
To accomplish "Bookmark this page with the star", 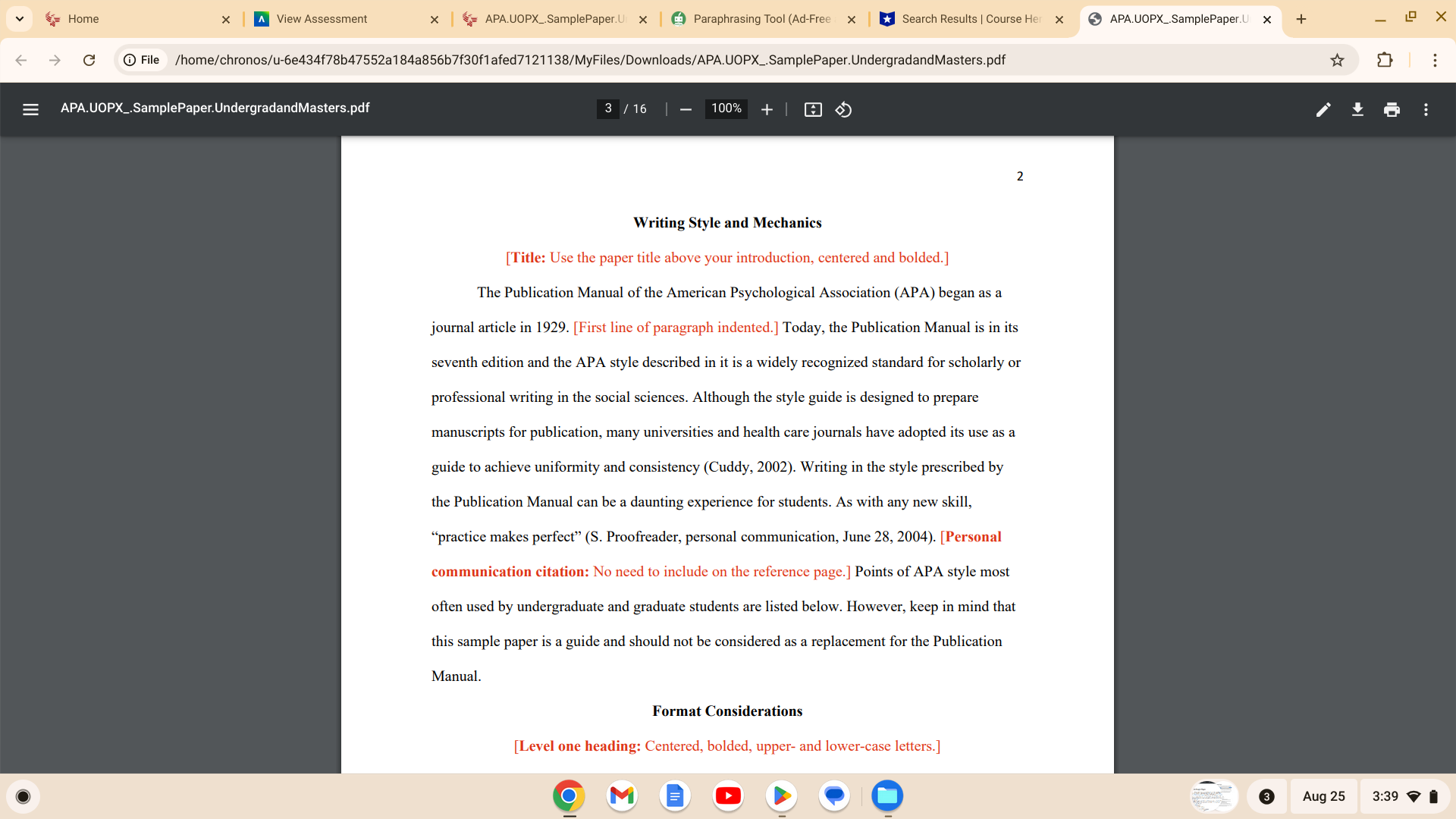I will tap(1337, 60).
